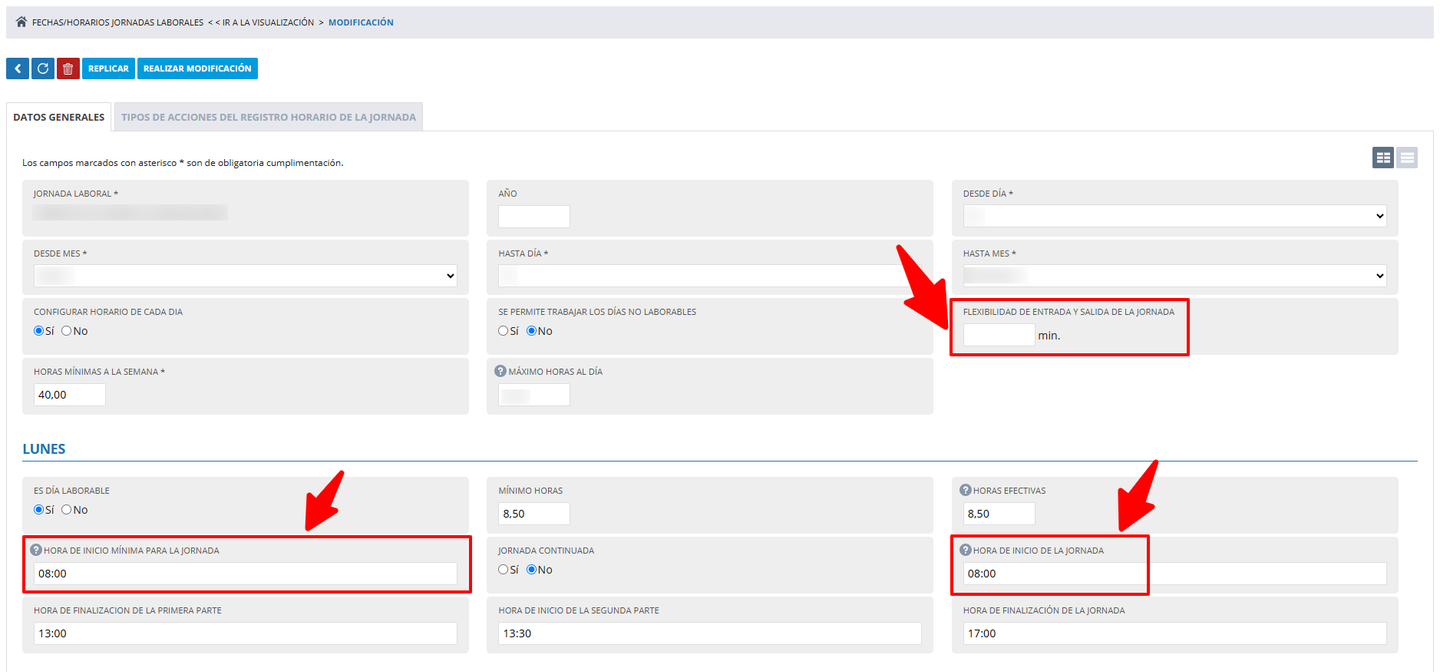Click the blue back arrow button

18,68
